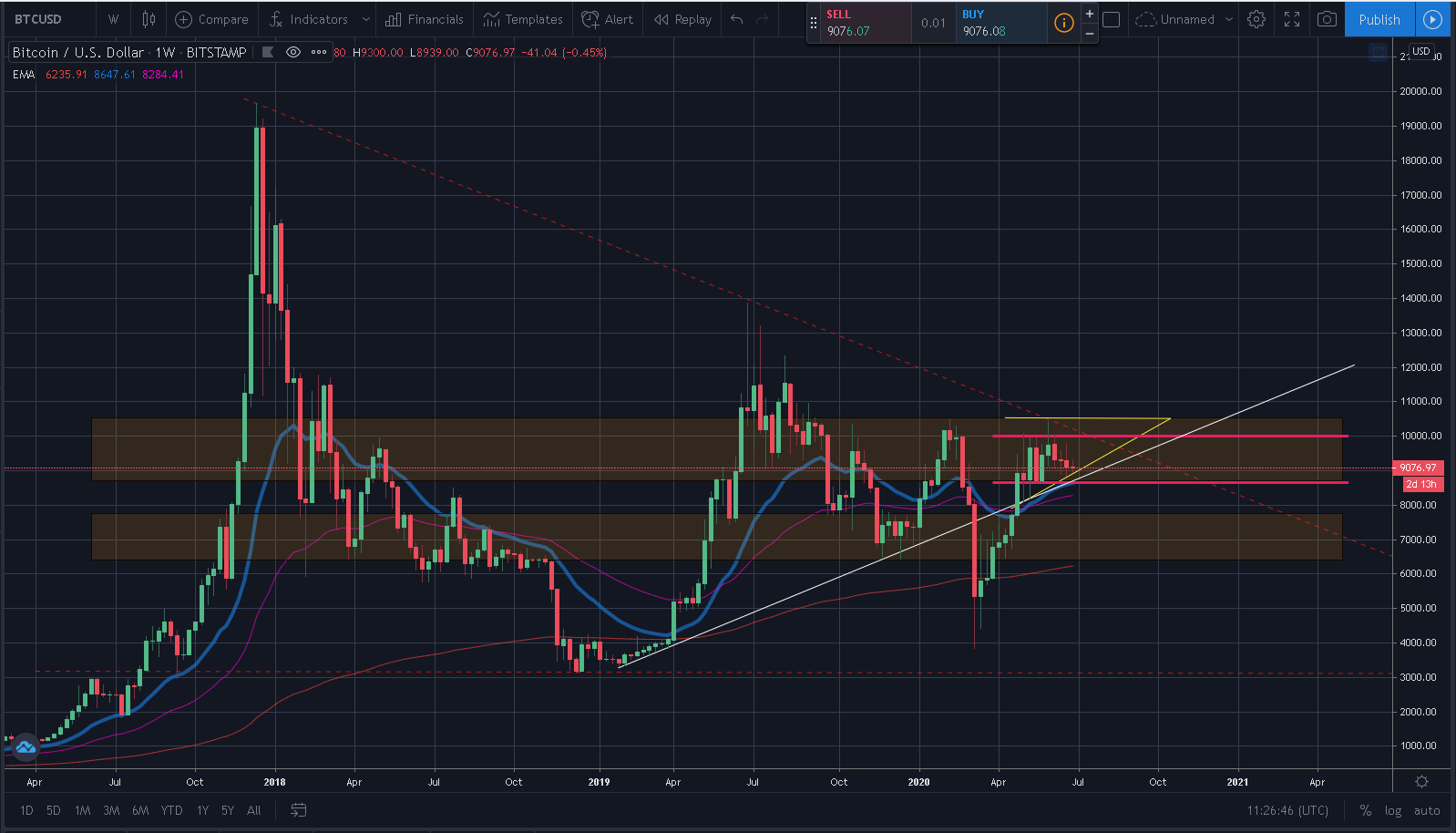
Task: Click the SELL 9076.07 button
Action: click(866, 23)
